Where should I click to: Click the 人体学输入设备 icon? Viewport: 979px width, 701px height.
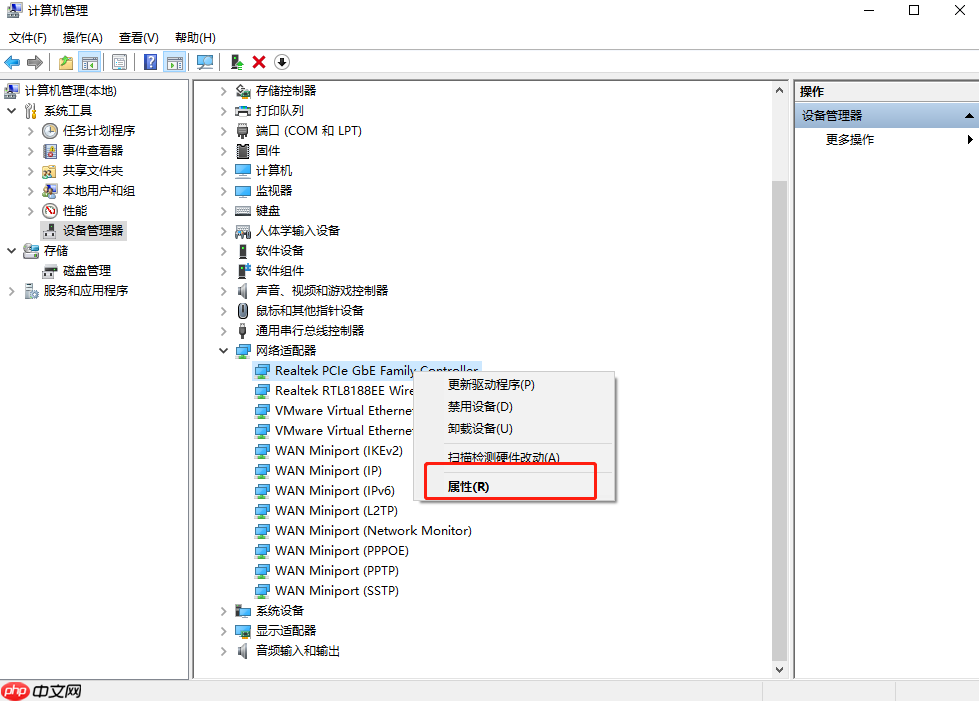tap(243, 232)
